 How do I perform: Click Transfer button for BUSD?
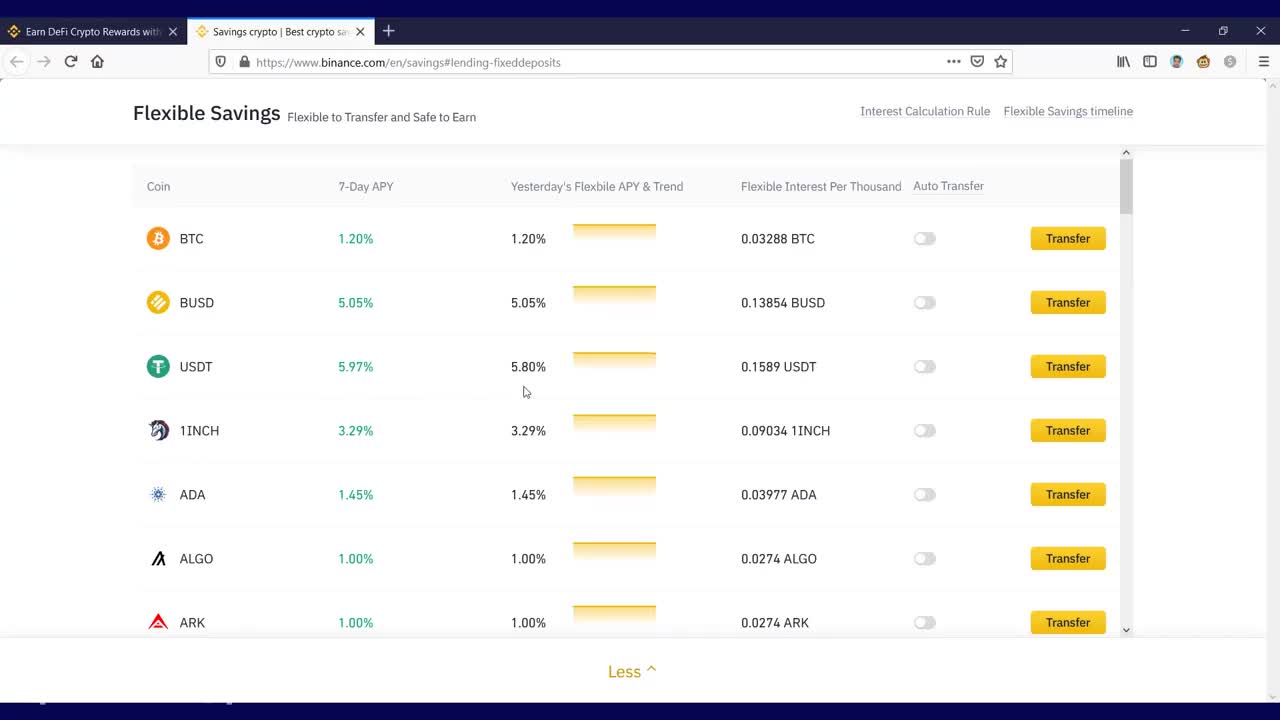(1067, 302)
